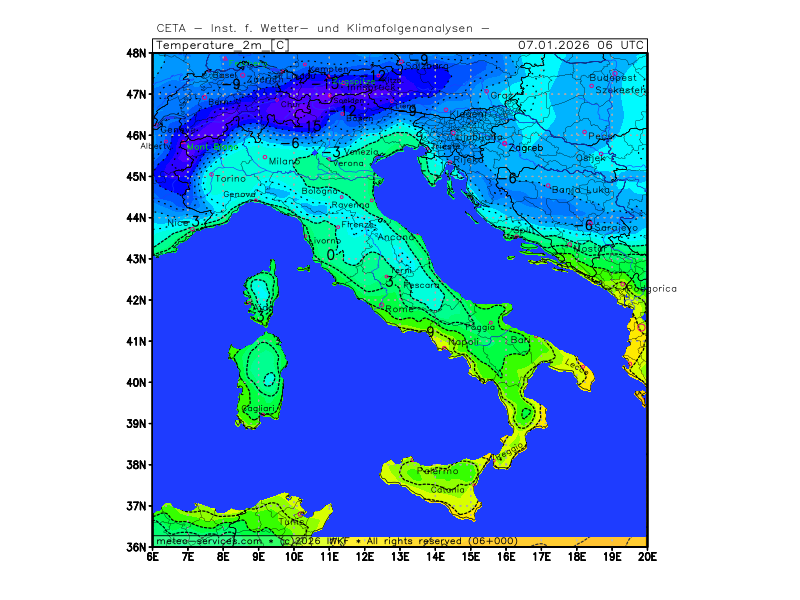Click the Cagliari label in Sardinia
This screenshot has width=800, height=600.
259,408
